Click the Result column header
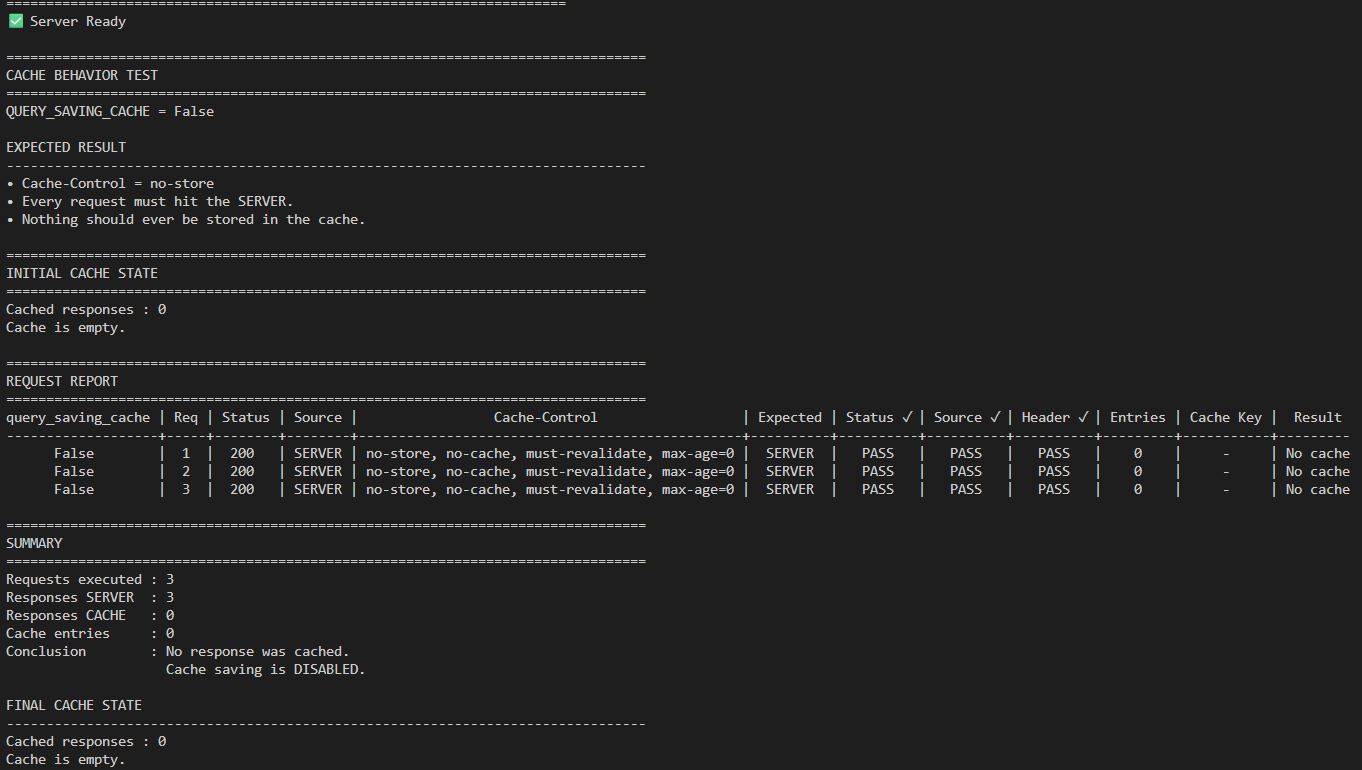This screenshot has height=770, width=1362. (1318, 417)
